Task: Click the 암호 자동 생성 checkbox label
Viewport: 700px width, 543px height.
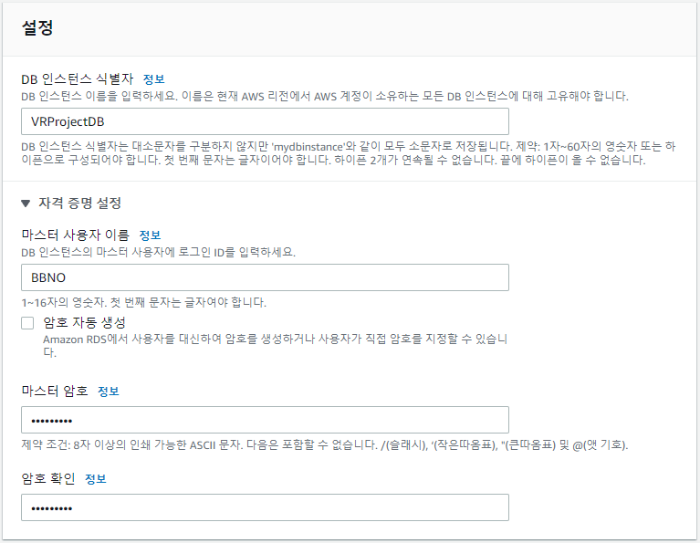Action: (x=84, y=322)
